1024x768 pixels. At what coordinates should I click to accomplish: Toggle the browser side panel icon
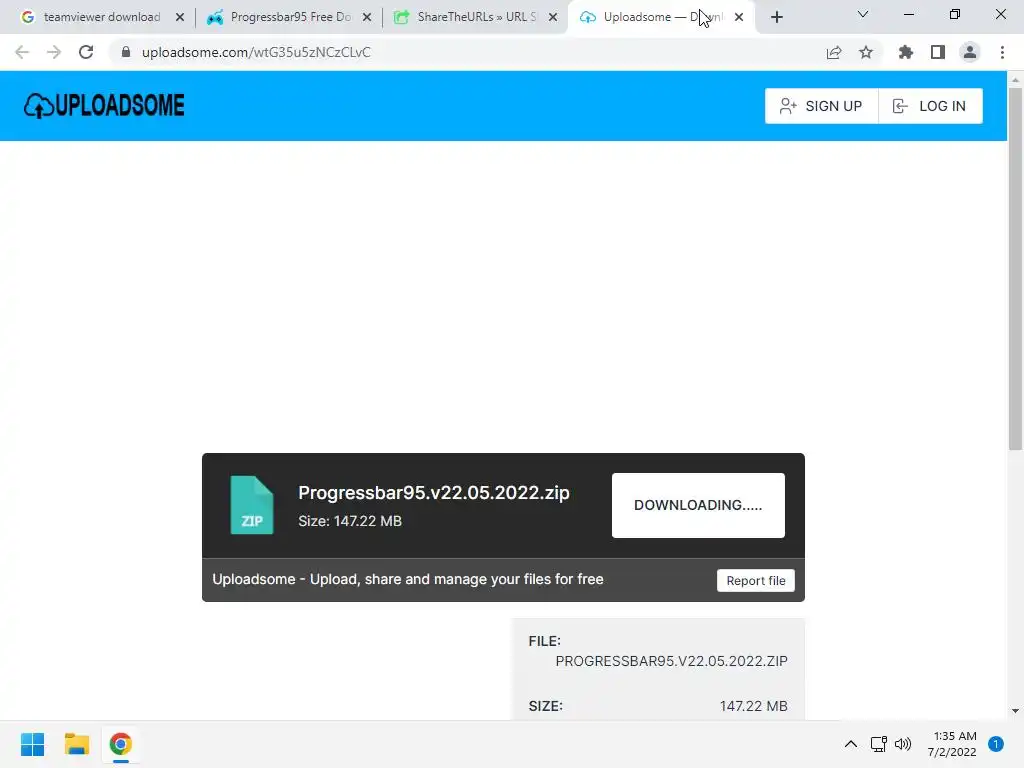point(938,52)
